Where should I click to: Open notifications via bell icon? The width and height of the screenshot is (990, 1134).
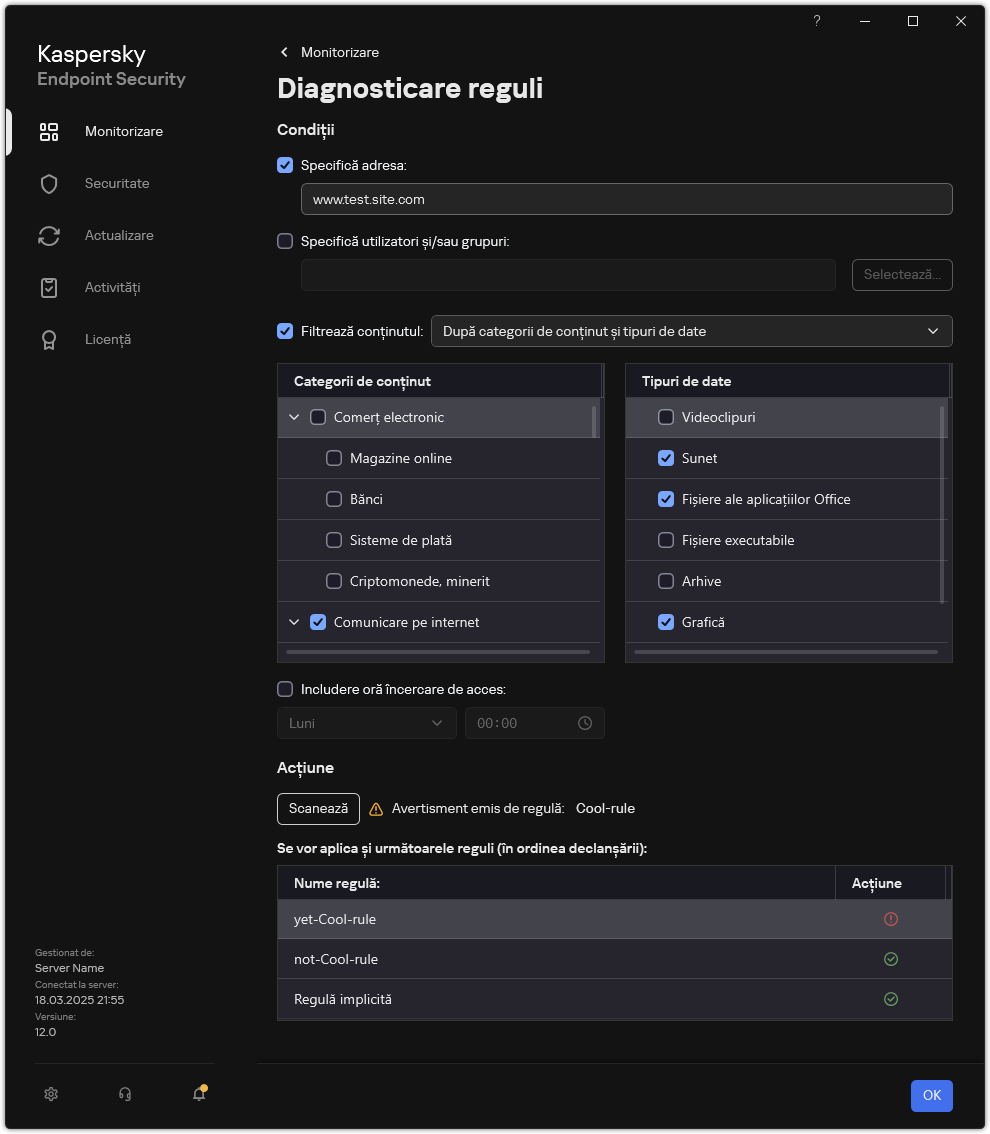tap(197, 1094)
